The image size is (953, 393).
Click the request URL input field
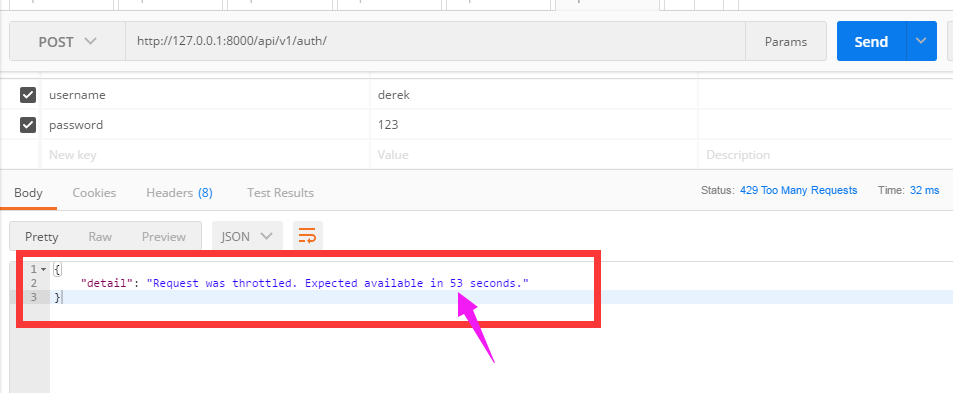(x=435, y=41)
